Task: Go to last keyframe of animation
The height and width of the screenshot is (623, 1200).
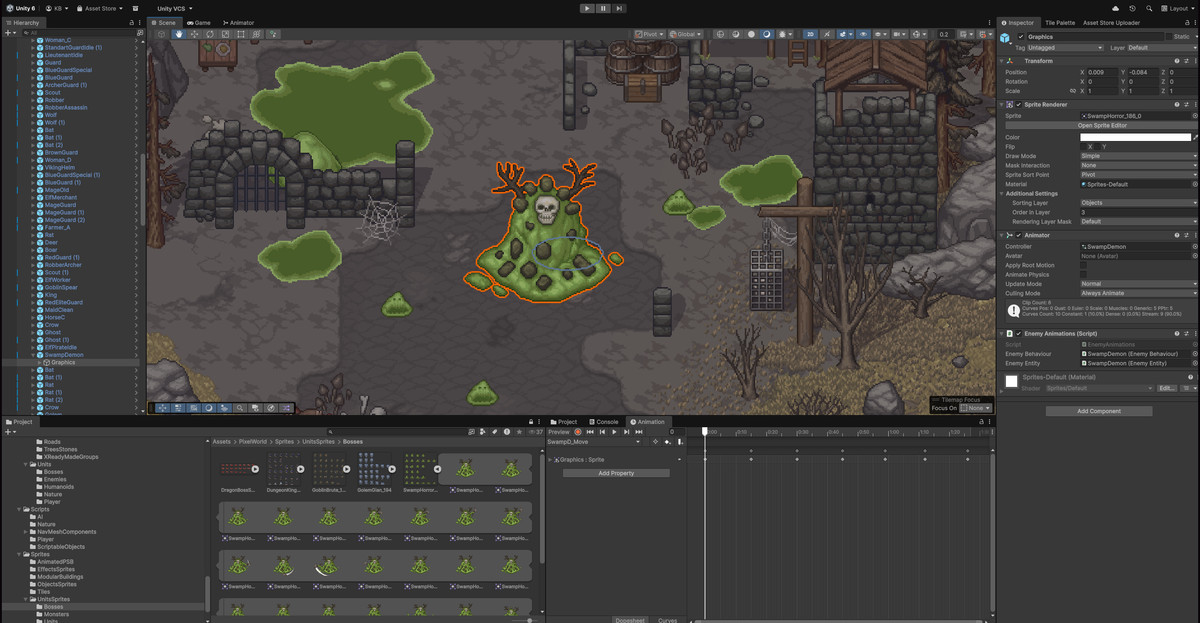Action: tap(638, 432)
